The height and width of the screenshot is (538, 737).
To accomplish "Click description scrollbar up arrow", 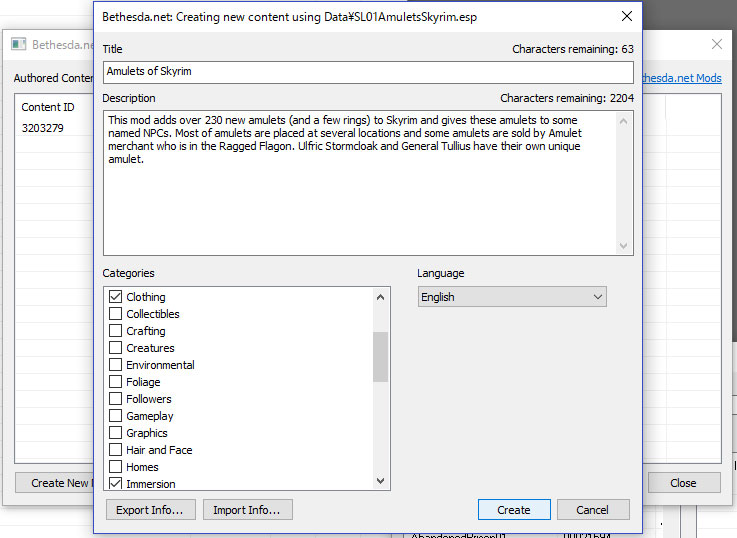I will (624, 121).
